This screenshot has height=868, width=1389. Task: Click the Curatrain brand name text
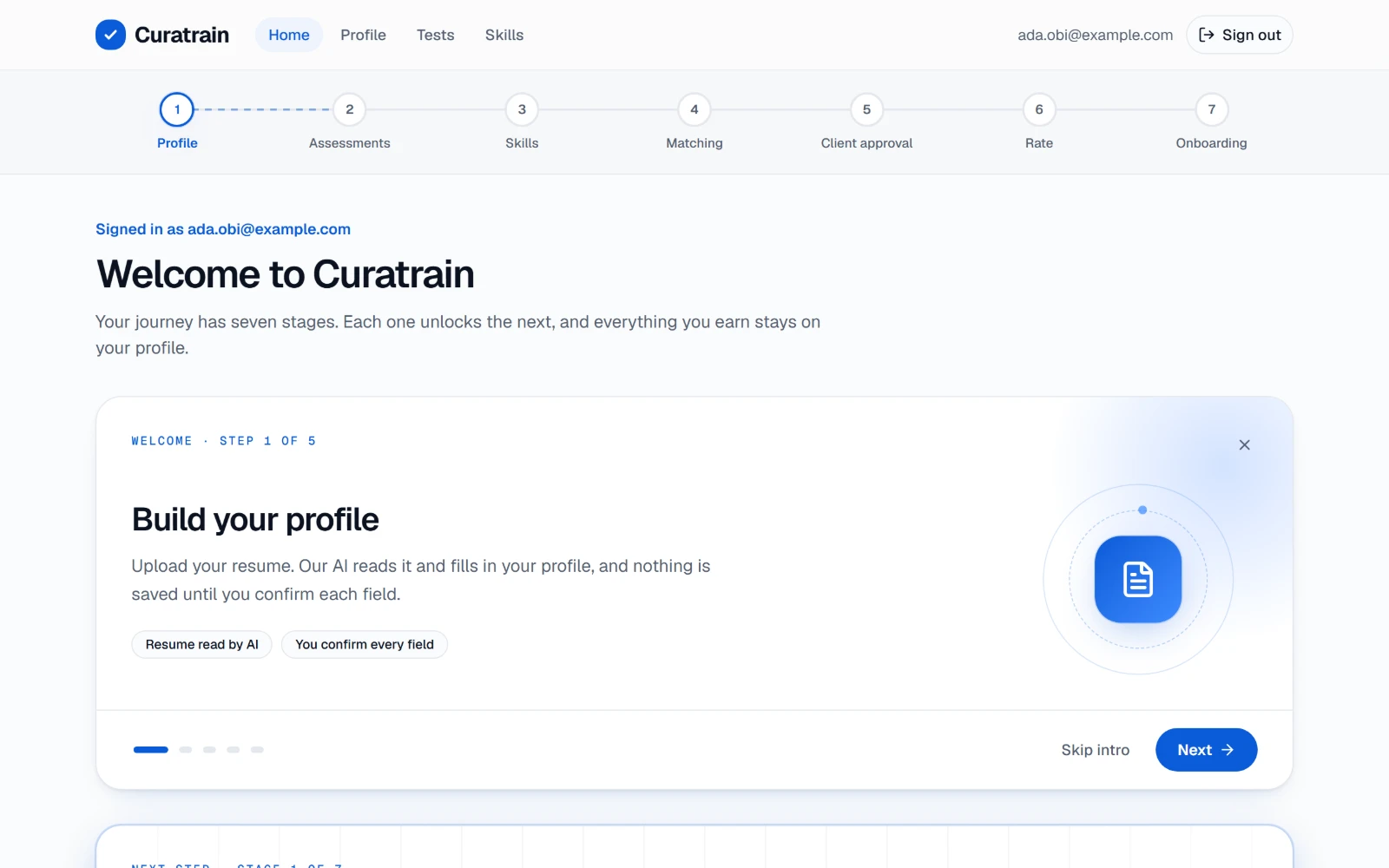click(x=181, y=35)
